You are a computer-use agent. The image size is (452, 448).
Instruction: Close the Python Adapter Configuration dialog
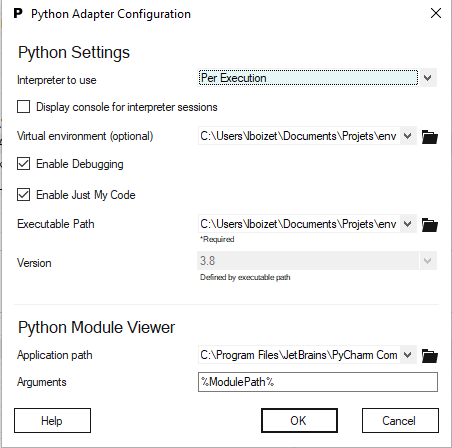436,14
